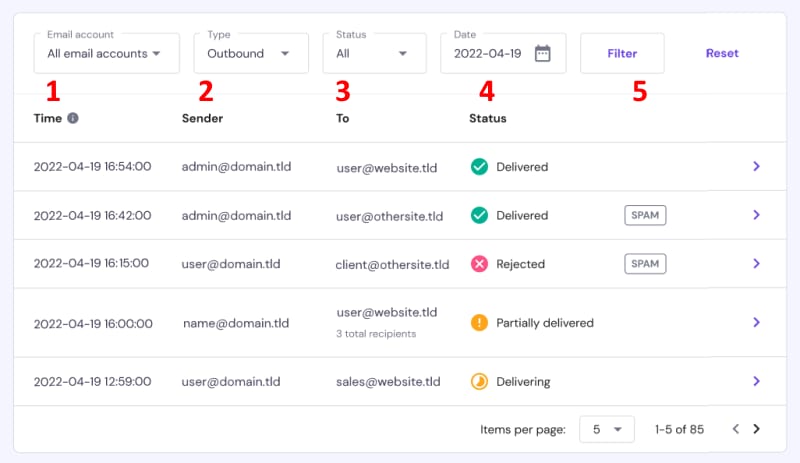Click SPAM badge on Rejected row

[645, 264]
